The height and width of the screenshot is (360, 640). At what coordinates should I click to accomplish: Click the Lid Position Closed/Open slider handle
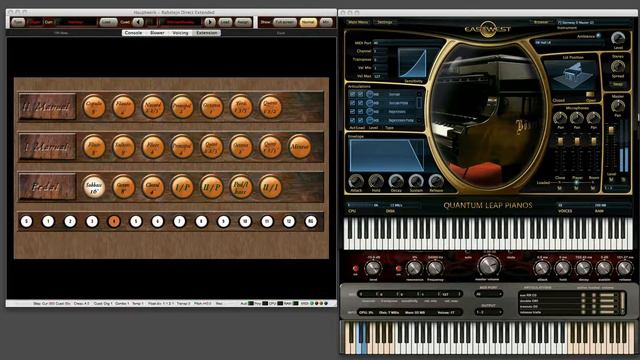click(590, 95)
